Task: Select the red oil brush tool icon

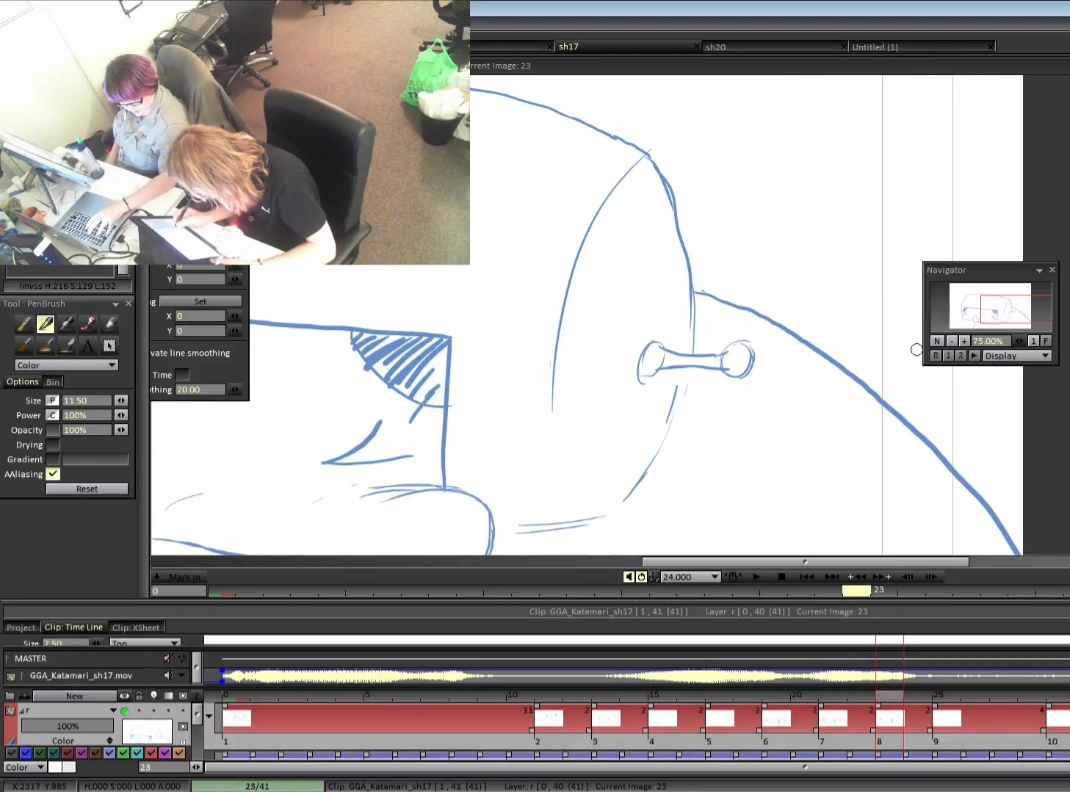Action: [87, 323]
